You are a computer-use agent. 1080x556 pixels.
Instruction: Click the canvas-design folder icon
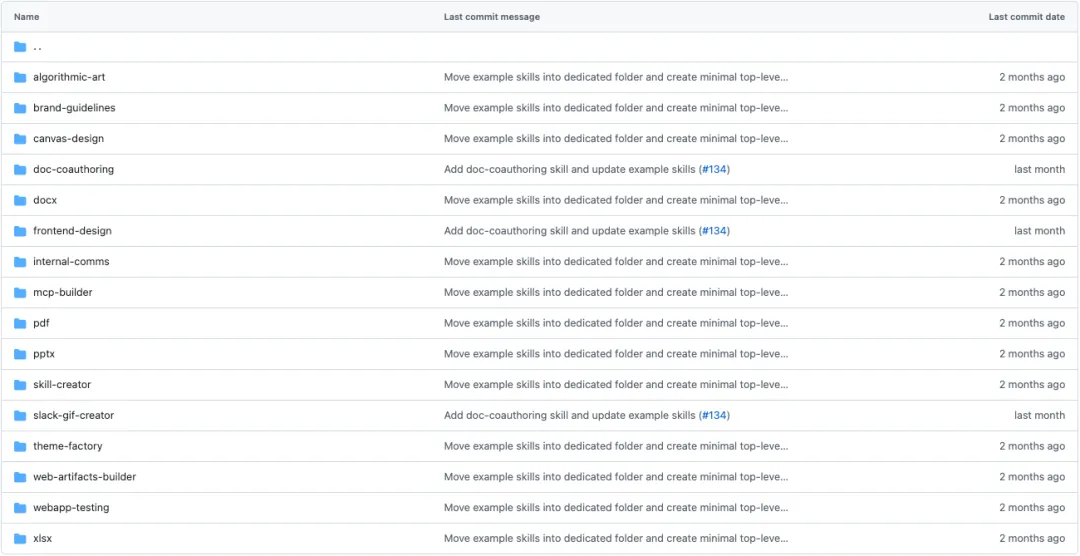(20, 139)
